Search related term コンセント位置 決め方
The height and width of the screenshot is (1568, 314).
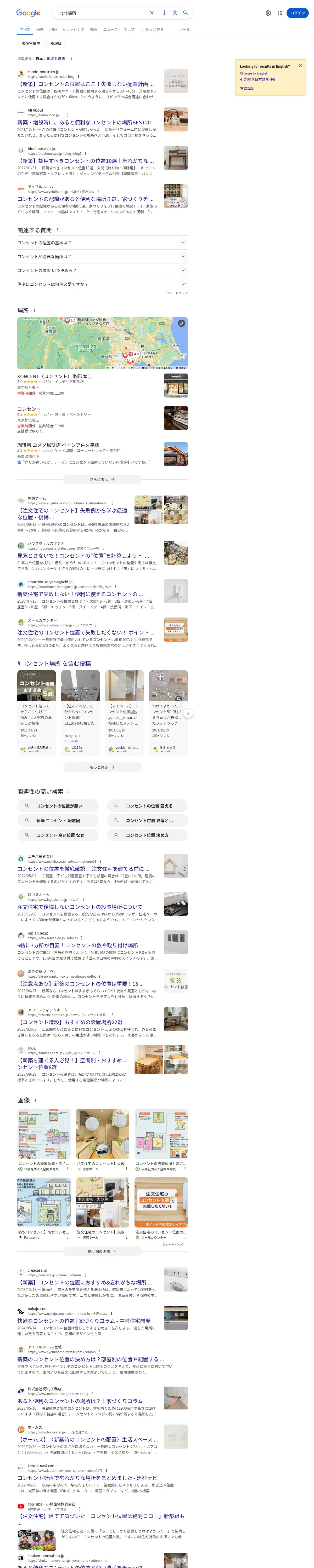click(x=147, y=835)
